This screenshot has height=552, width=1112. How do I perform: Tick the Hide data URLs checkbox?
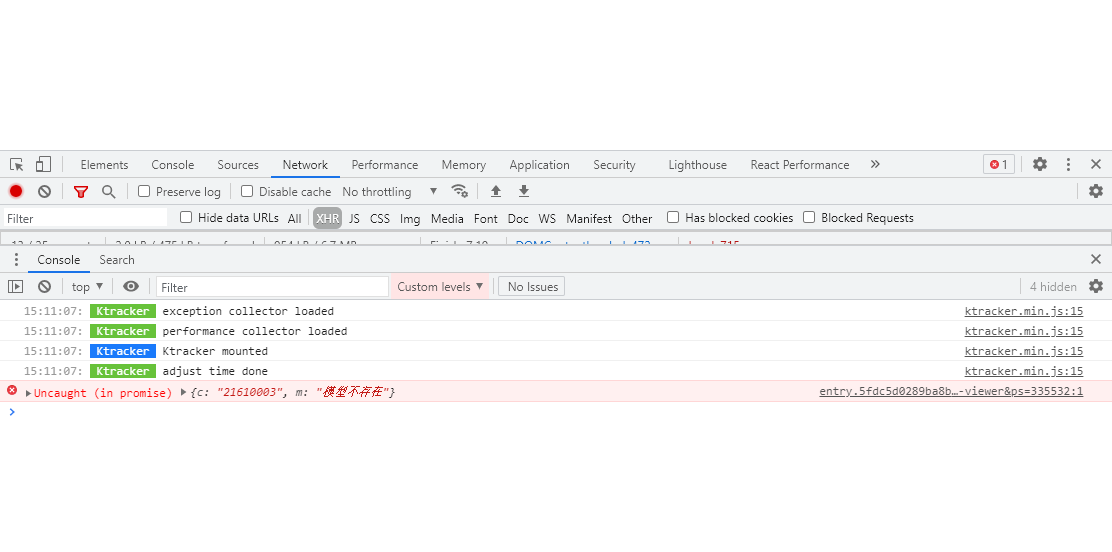(186, 217)
